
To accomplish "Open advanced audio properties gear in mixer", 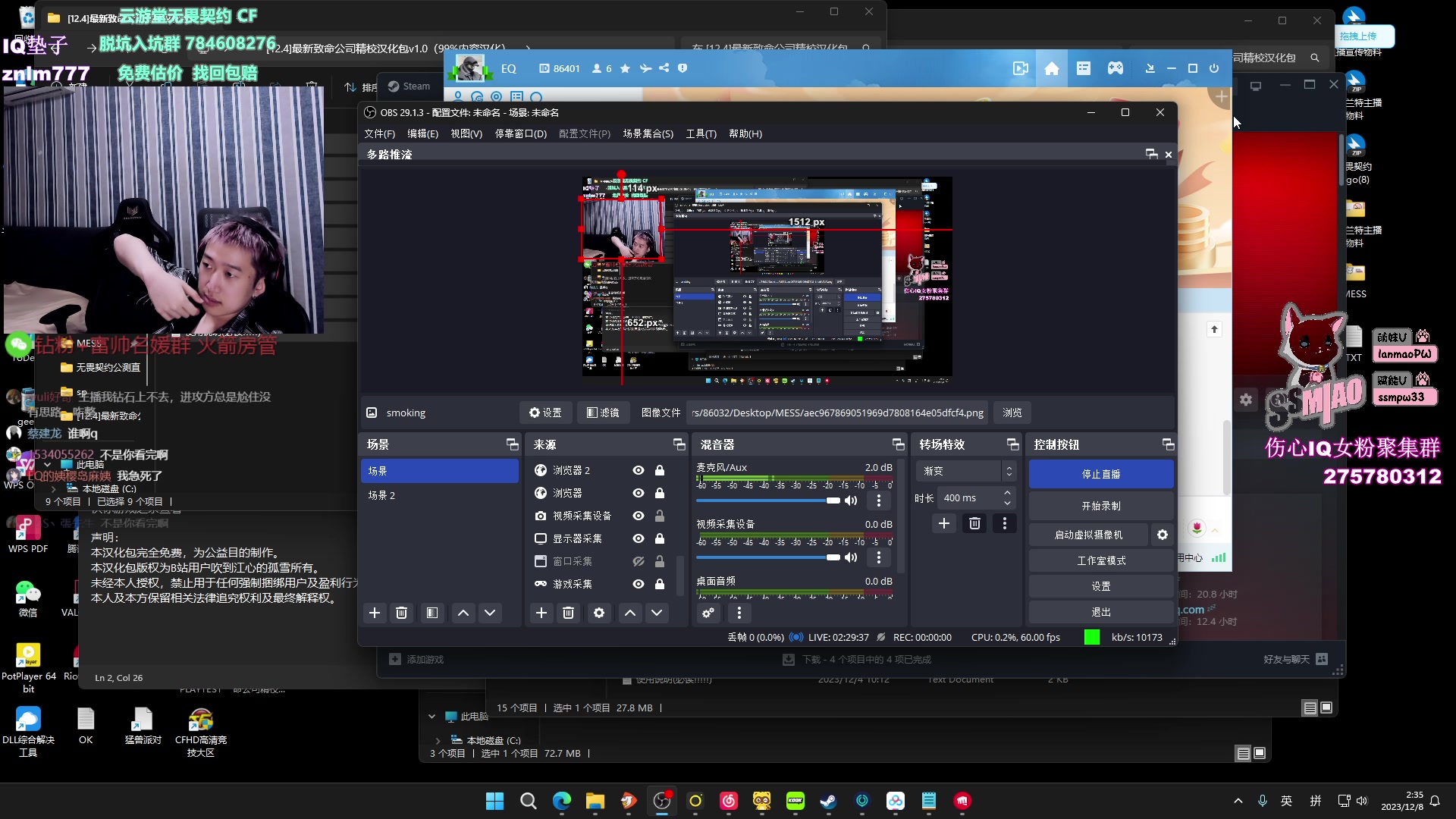I will point(708,613).
